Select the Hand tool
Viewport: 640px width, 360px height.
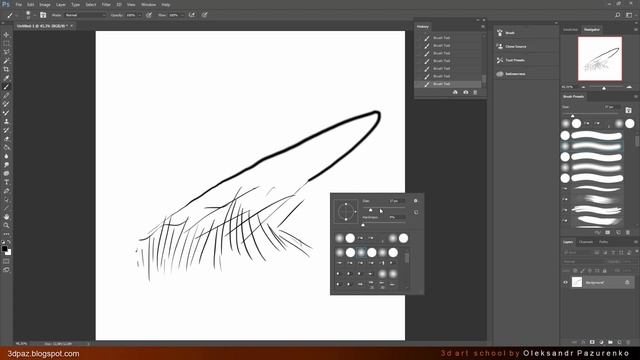[6, 217]
